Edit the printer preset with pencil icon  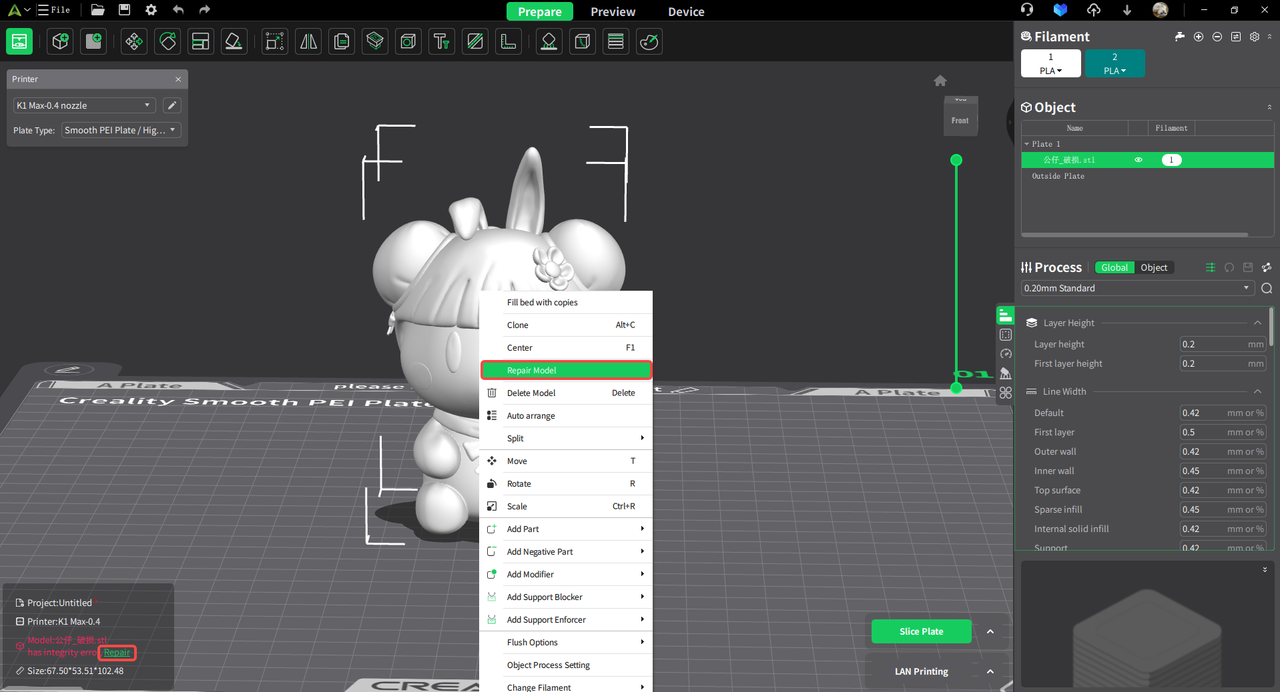[171, 105]
